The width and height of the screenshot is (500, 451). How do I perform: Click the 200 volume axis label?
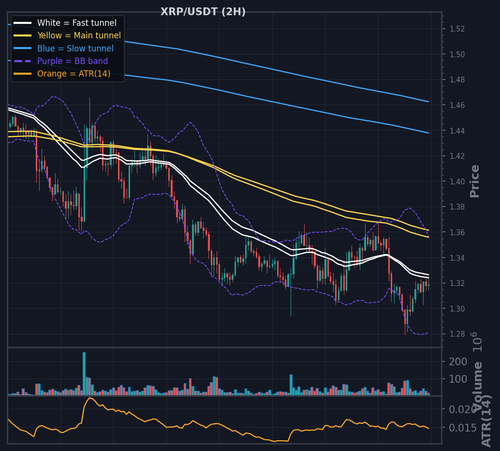458,361
